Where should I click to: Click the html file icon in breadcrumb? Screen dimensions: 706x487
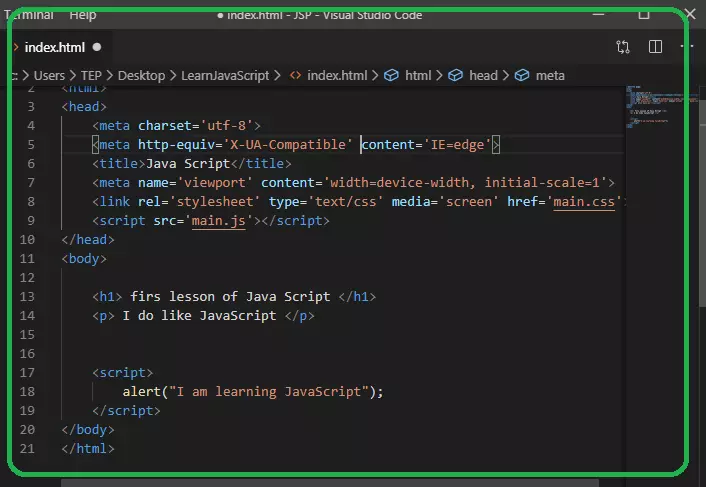295,76
